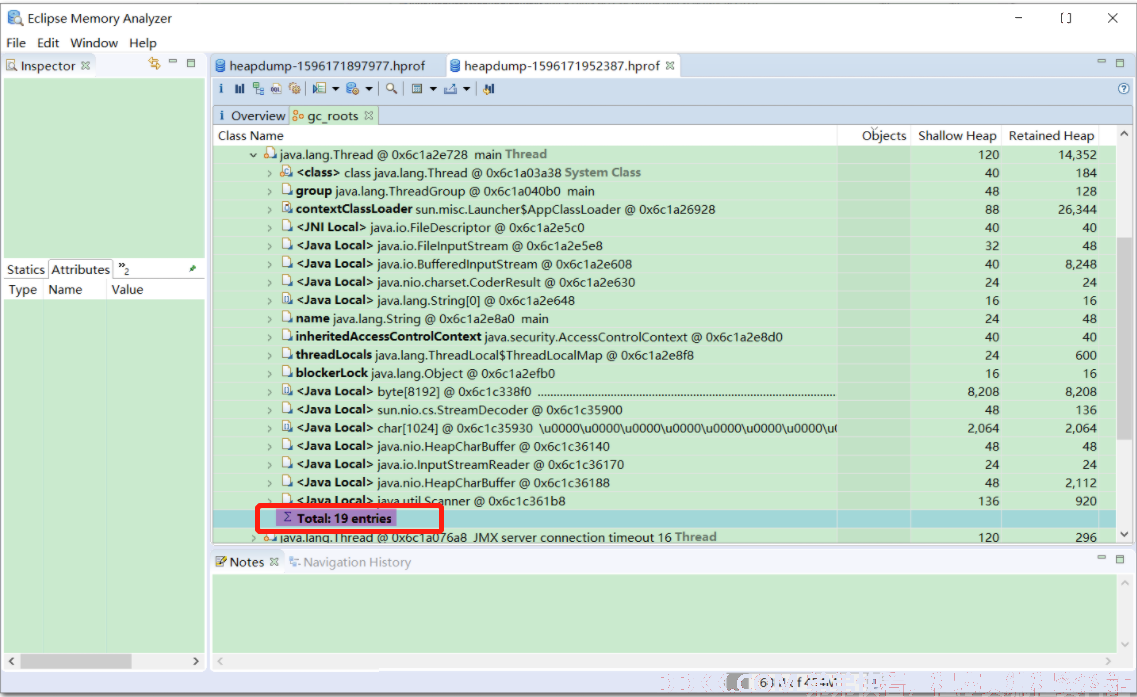Image resolution: width=1137 pixels, height=697 pixels.
Task: Minimize the heap dump editor area
Action: 1101,62
